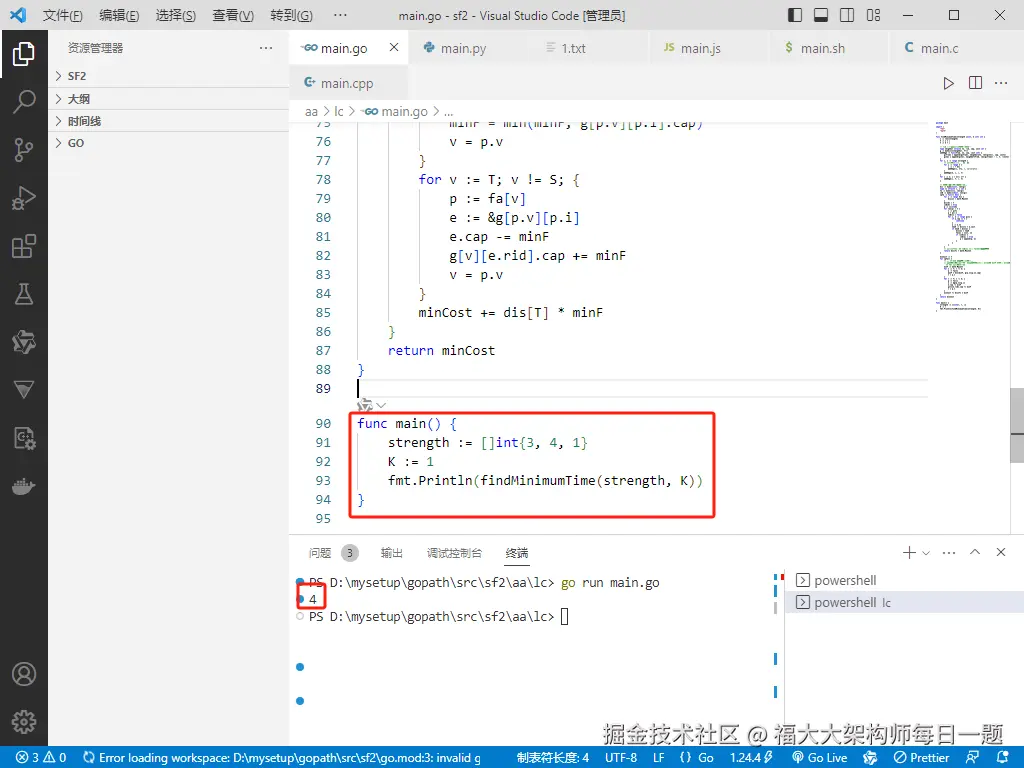Open the 文件(F) menu

click(x=62, y=15)
